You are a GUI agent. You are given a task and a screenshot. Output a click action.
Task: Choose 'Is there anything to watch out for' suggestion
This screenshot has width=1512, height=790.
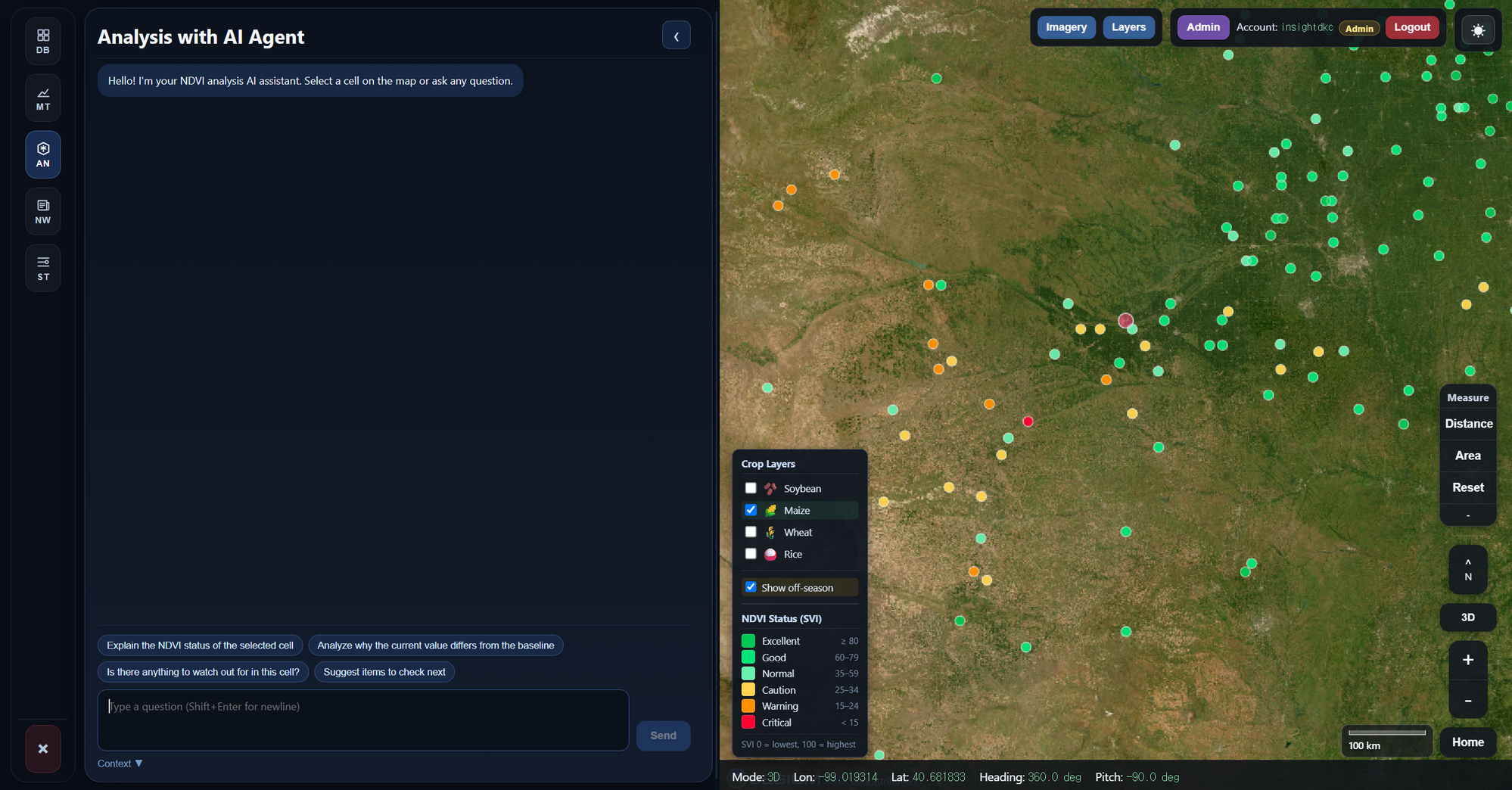tap(203, 672)
